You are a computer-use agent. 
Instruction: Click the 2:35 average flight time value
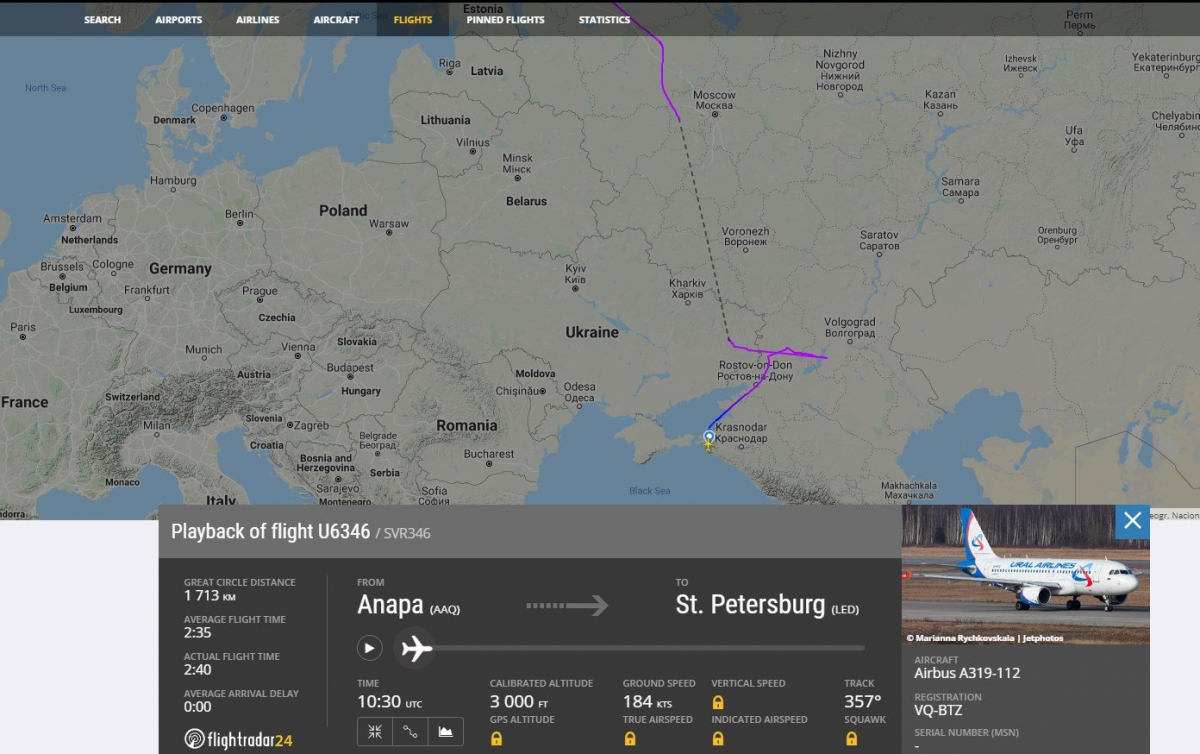[x=198, y=633]
